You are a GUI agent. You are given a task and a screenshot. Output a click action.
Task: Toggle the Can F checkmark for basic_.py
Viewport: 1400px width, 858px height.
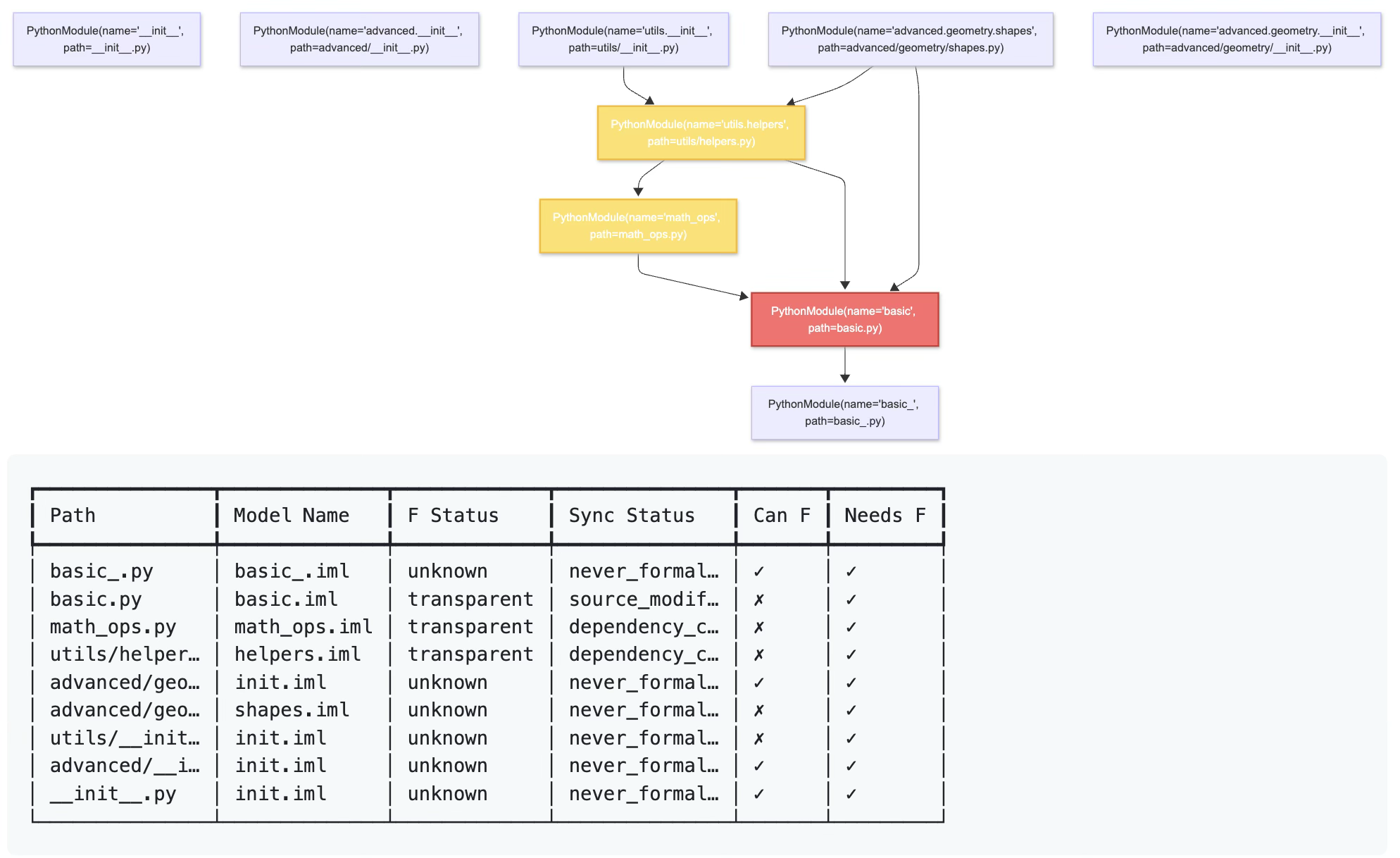click(x=758, y=571)
